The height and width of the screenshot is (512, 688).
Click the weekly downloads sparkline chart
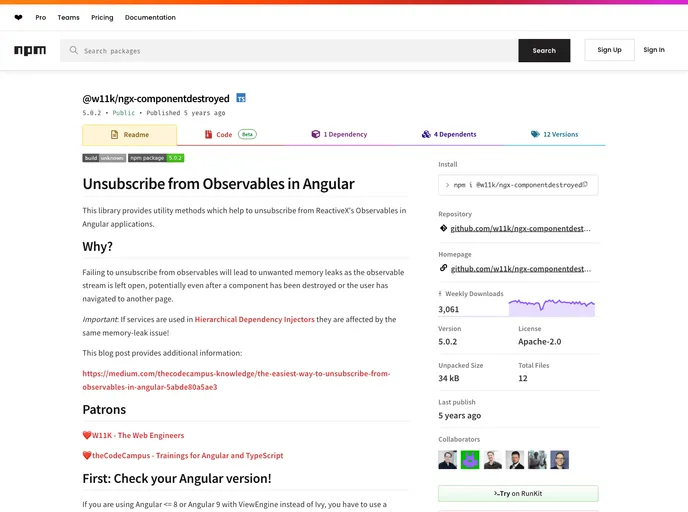pos(552,307)
